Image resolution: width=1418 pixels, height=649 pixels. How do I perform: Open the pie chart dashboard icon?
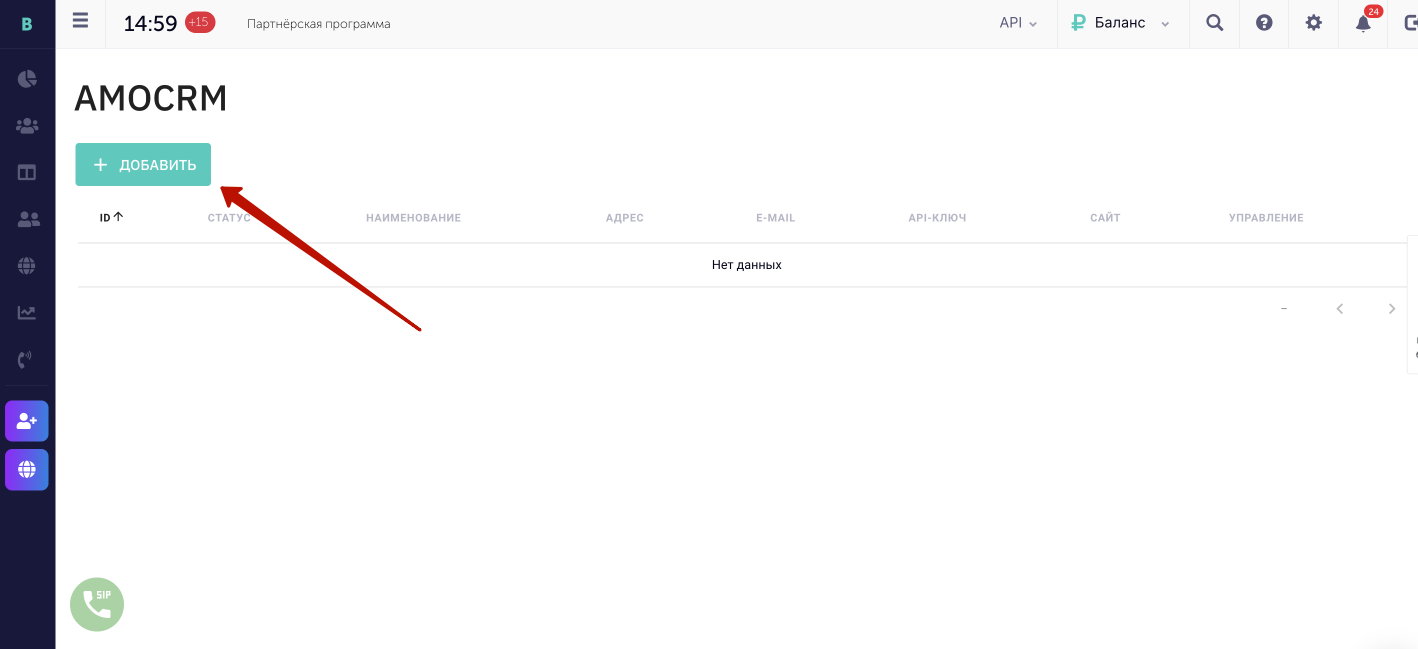point(27,79)
